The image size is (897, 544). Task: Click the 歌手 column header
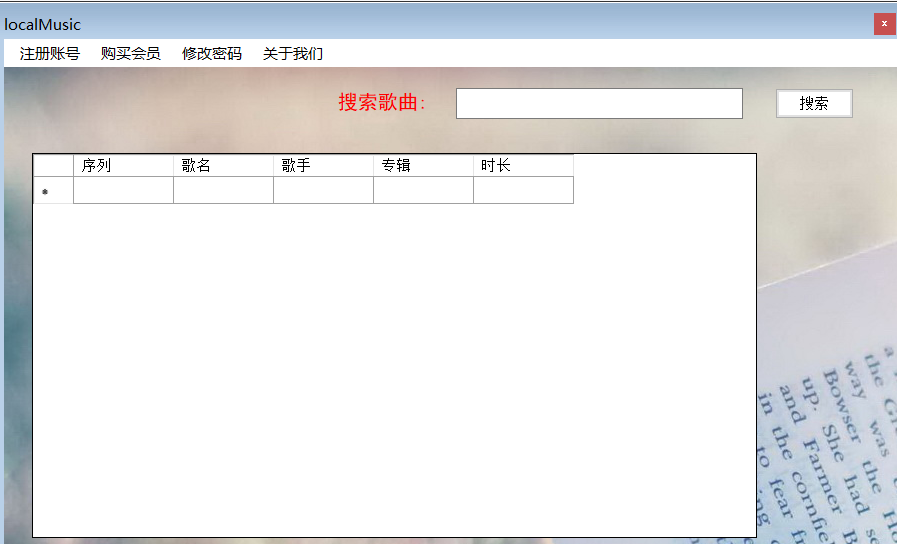[x=324, y=165]
